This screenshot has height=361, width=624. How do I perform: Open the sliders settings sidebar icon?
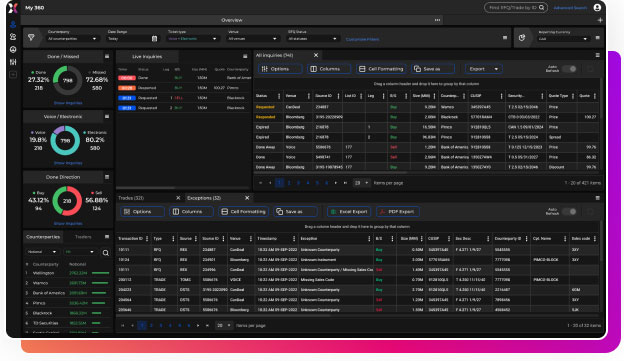pyautogui.click(x=13, y=62)
